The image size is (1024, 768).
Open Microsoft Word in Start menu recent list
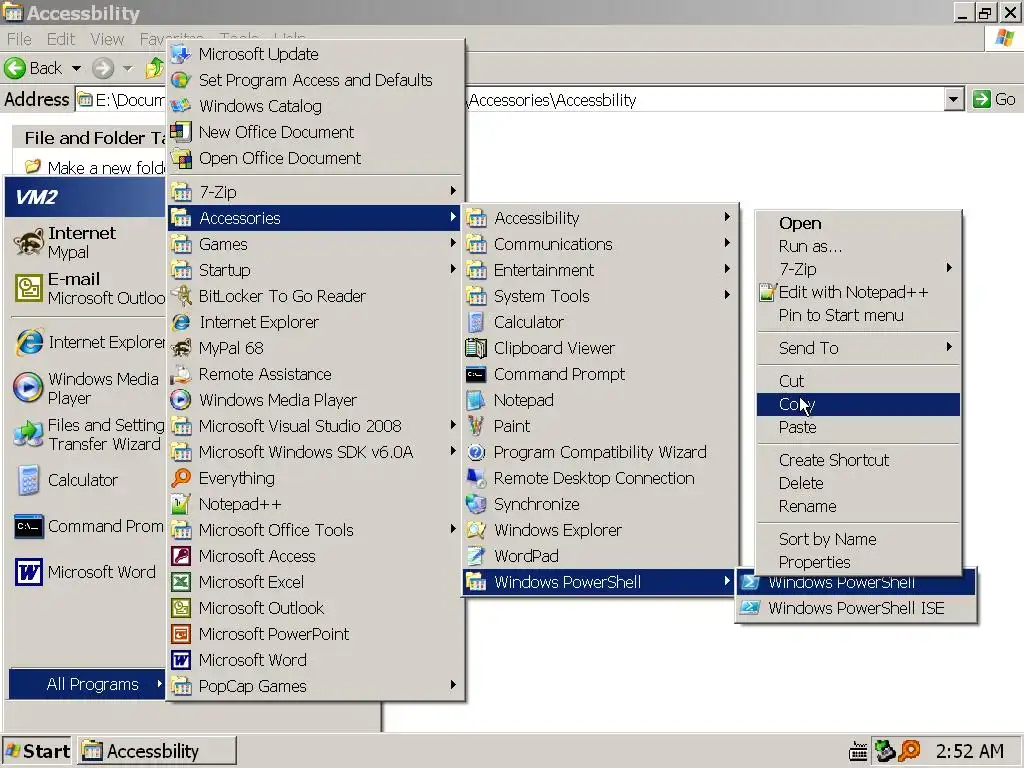(x=85, y=572)
